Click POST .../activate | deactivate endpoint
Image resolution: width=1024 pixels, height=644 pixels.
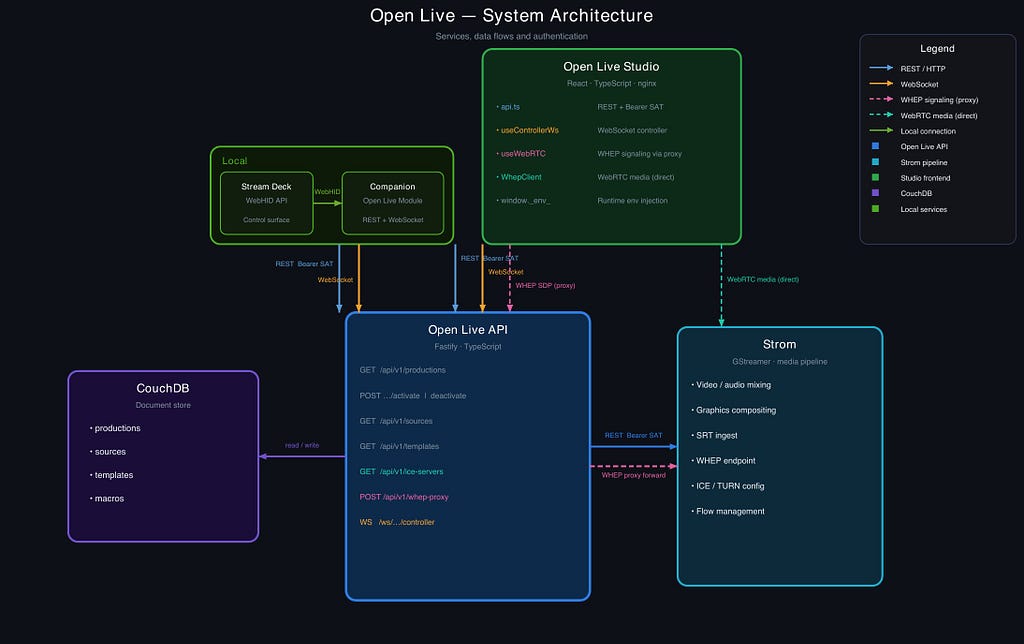point(413,396)
